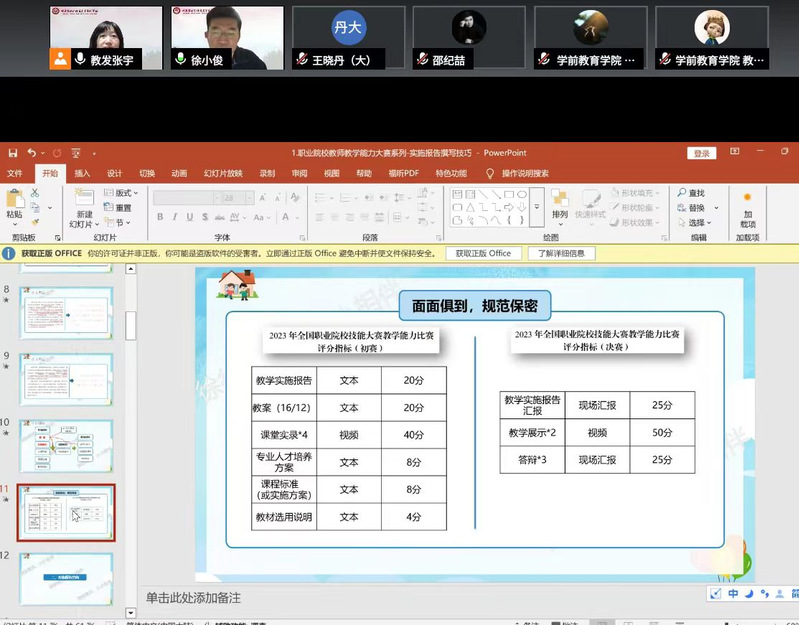Click the 了解详细信息 button

click(x=561, y=254)
